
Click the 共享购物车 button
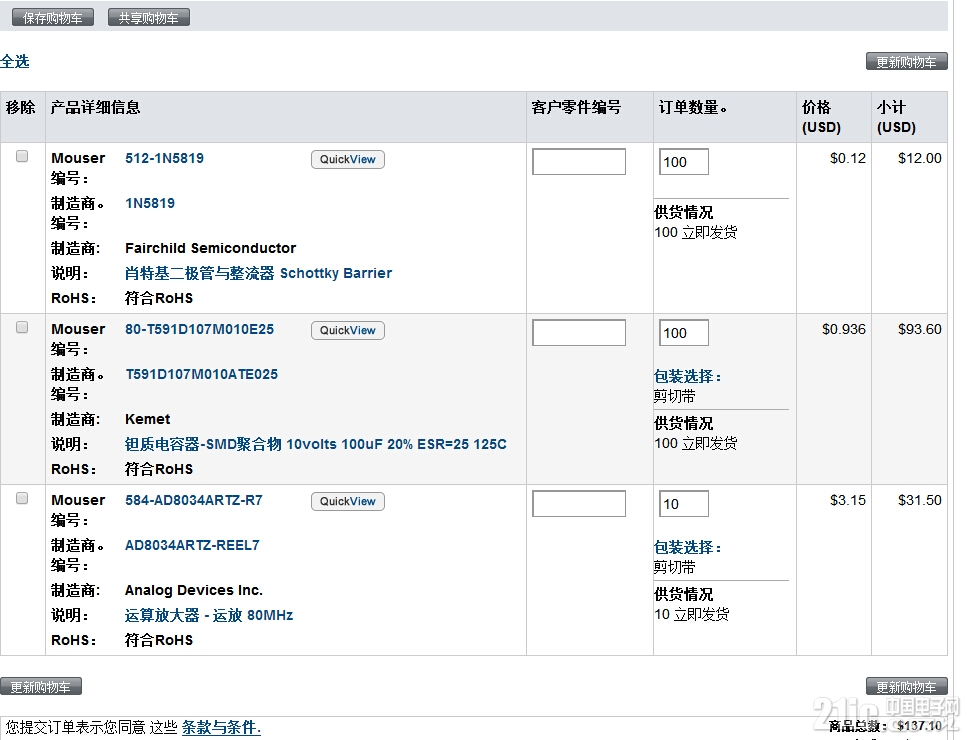tap(149, 18)
